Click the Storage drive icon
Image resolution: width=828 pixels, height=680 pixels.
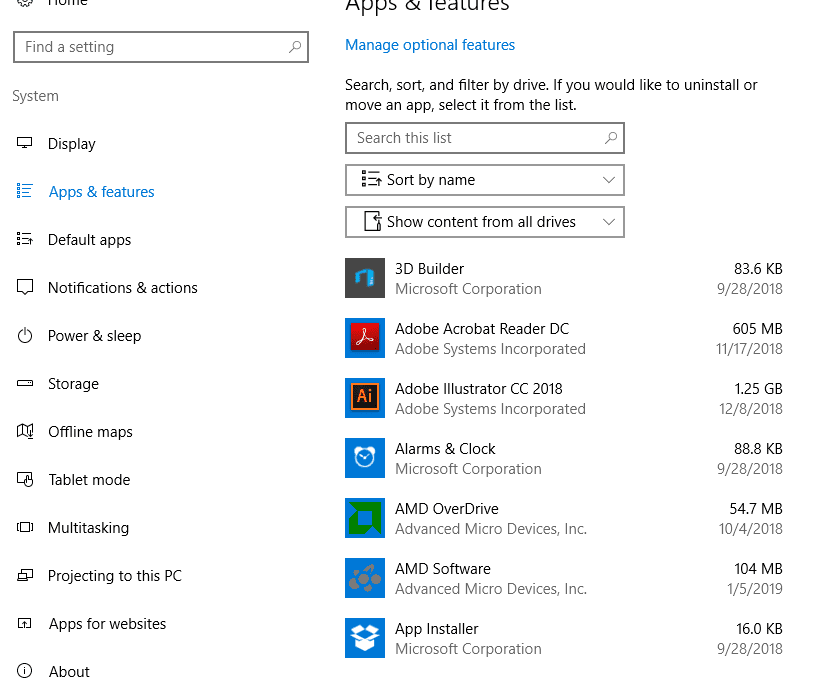pyautogui.click(x=24, y=383)
